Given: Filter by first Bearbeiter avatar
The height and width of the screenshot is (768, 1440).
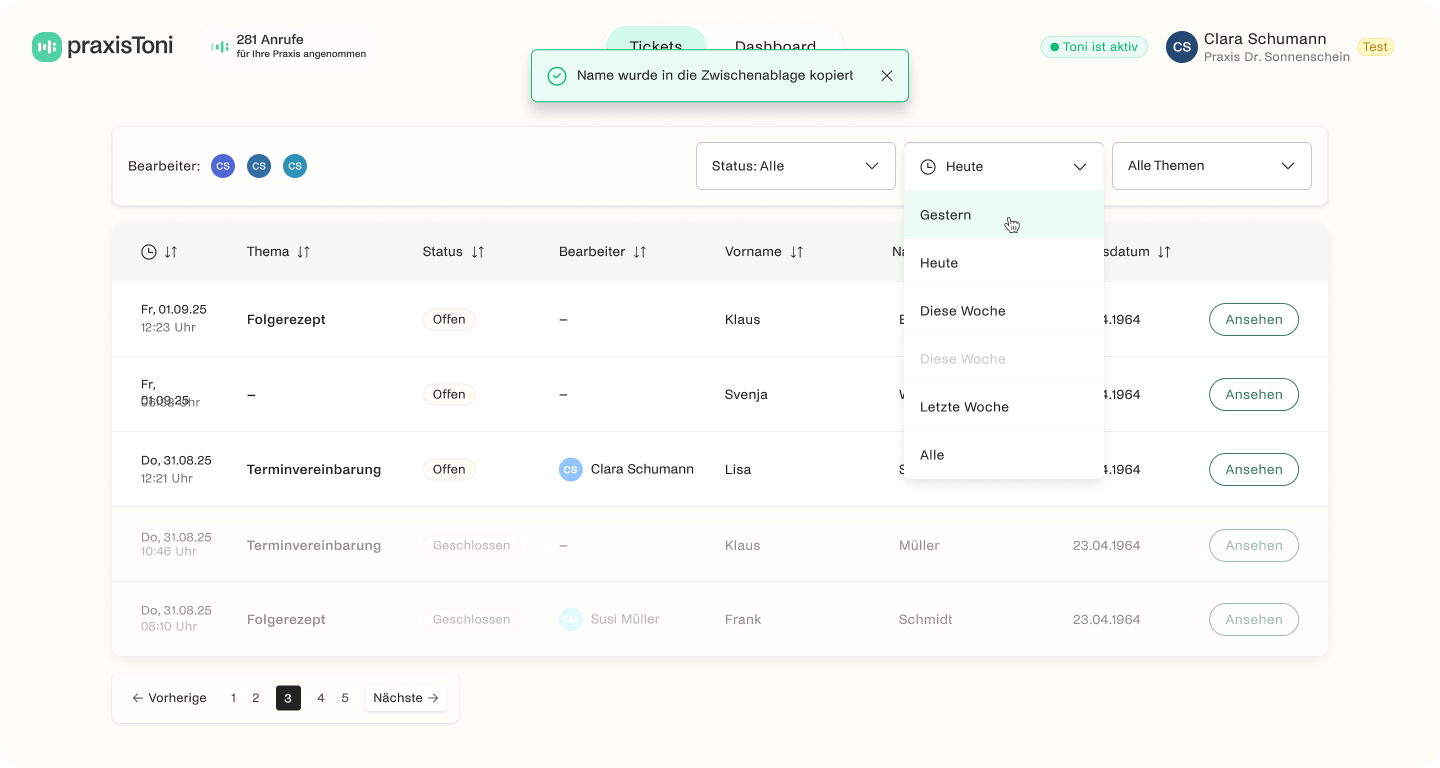Looking at the screenshot, I should point(223,166).
